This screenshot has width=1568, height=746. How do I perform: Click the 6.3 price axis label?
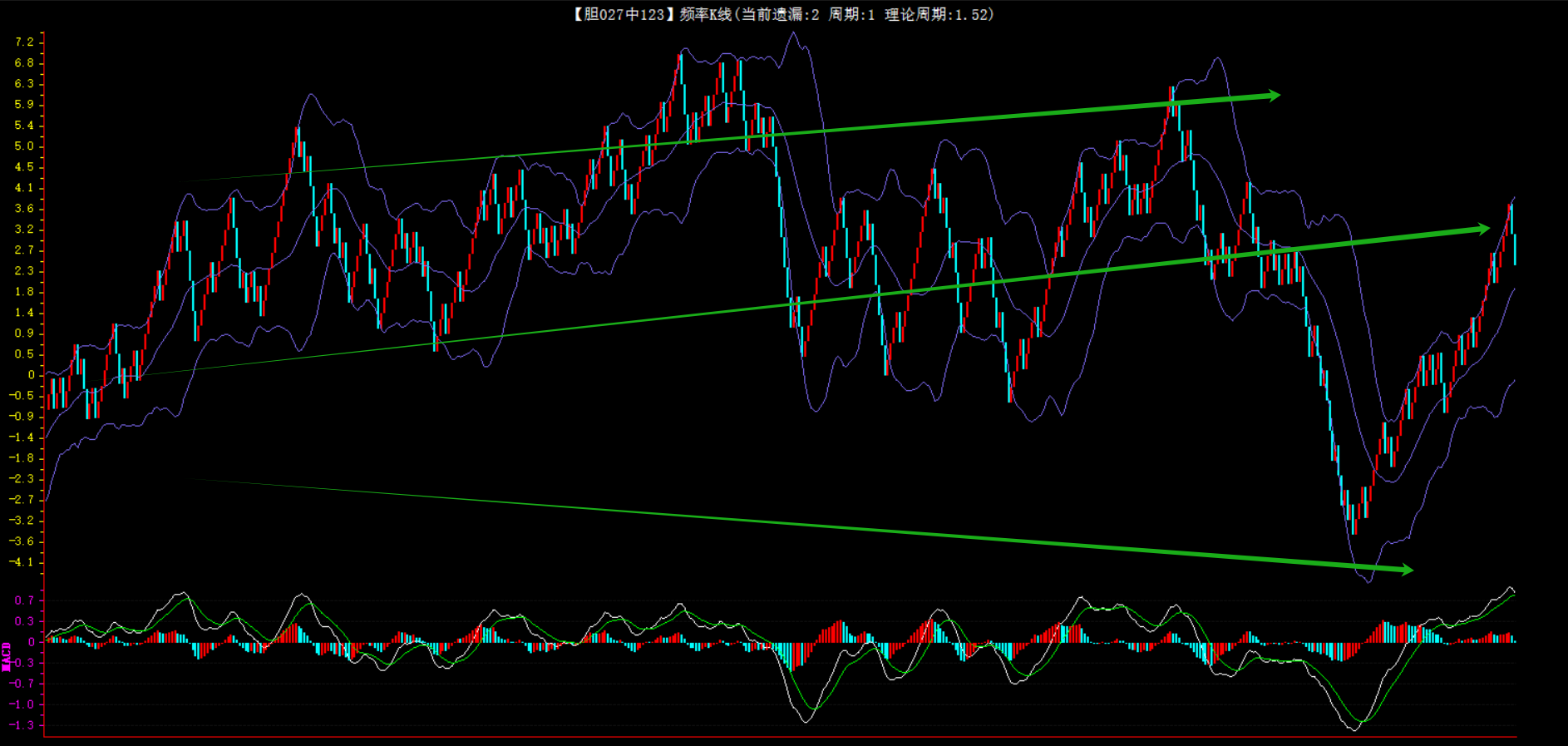click(x=24, y=84)
